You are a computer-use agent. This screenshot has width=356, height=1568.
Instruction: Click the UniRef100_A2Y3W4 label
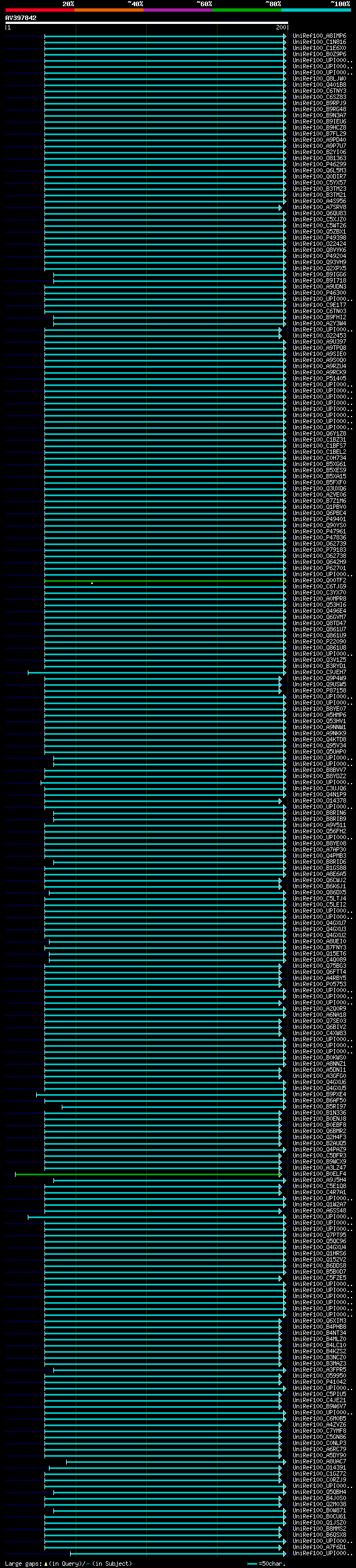pos(319,323)
